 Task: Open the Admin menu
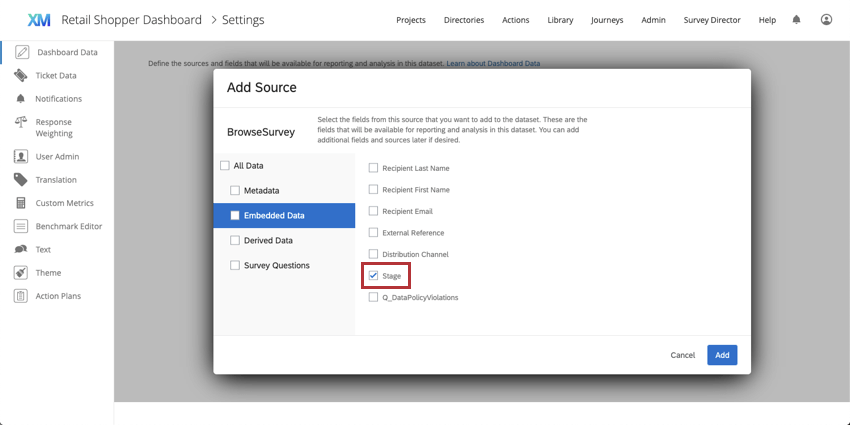click(653, 20)
